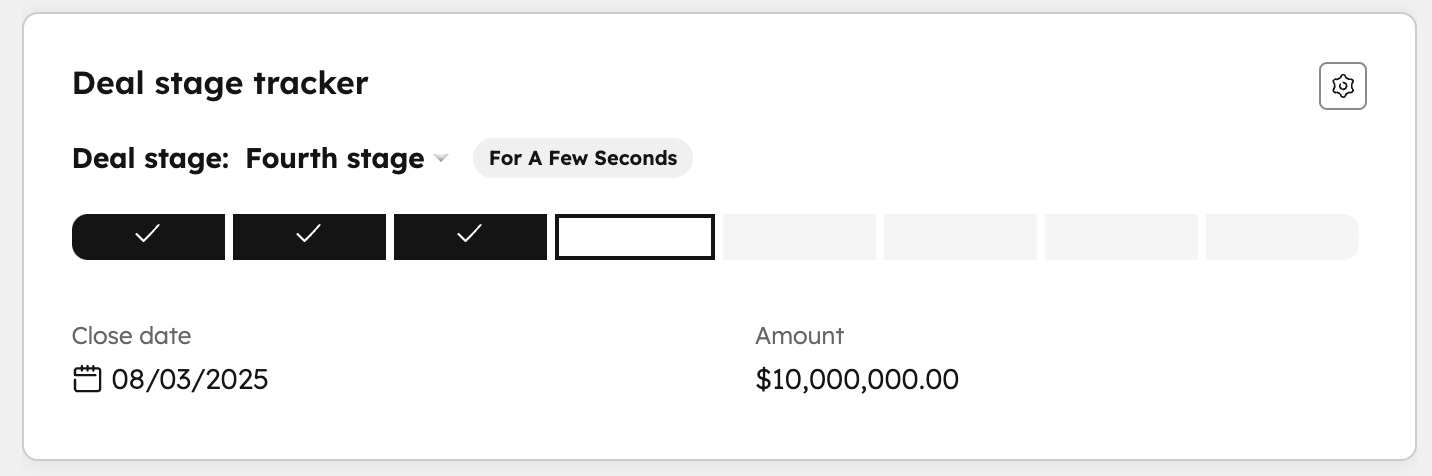The width and height of the screenshot is (1432, 476).
Task: Click the Close date label
Action: [131, 335]
